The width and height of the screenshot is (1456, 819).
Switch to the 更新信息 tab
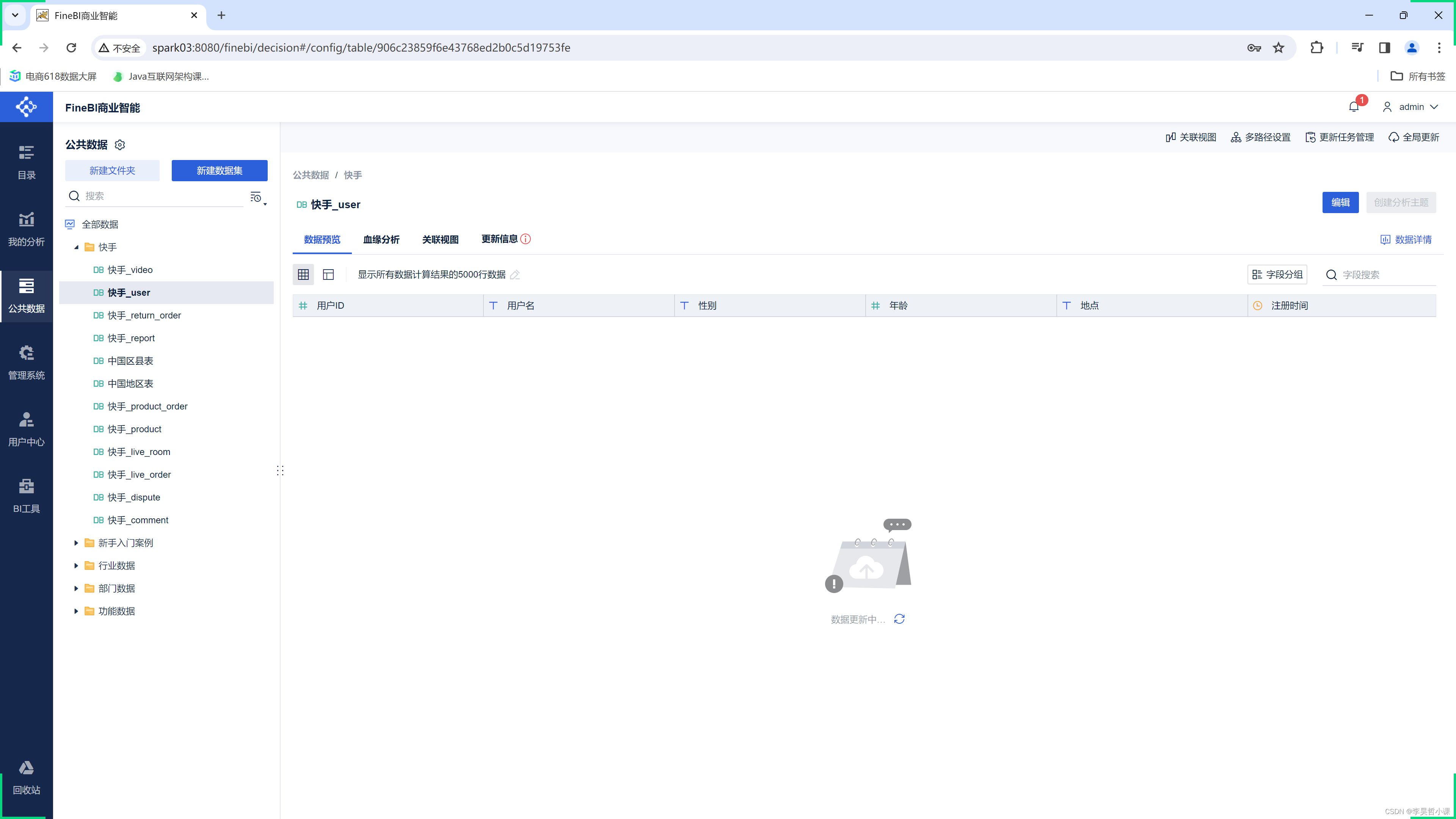click(499, 239)
